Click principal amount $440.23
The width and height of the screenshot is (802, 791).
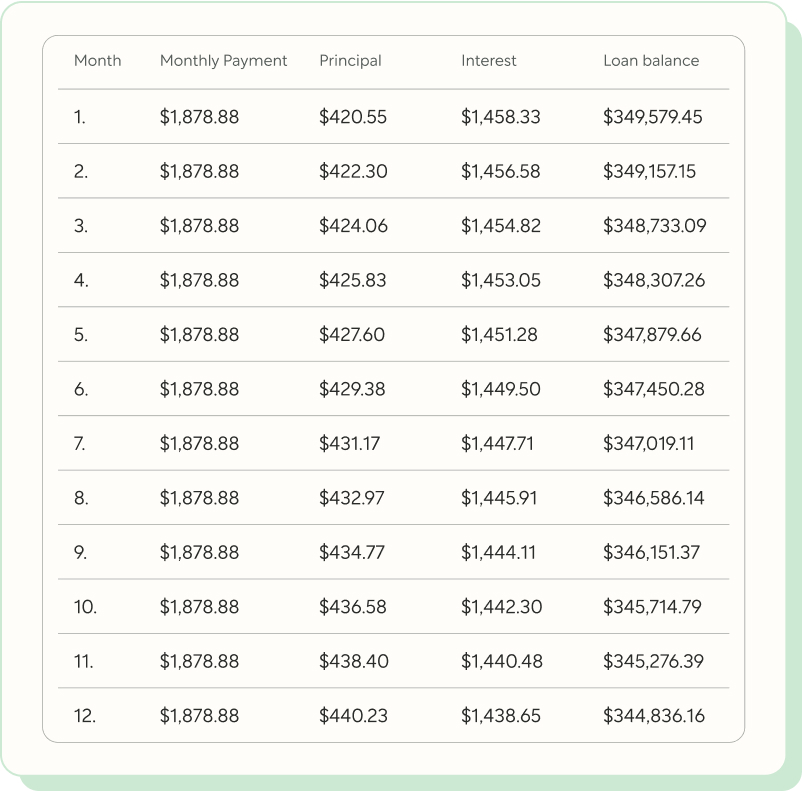point(353,715)
